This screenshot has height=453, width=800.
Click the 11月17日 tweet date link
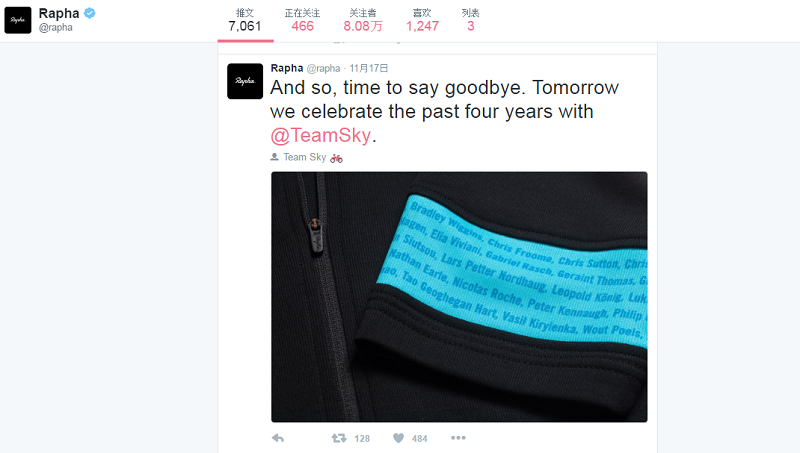click(x=369, y=68)
